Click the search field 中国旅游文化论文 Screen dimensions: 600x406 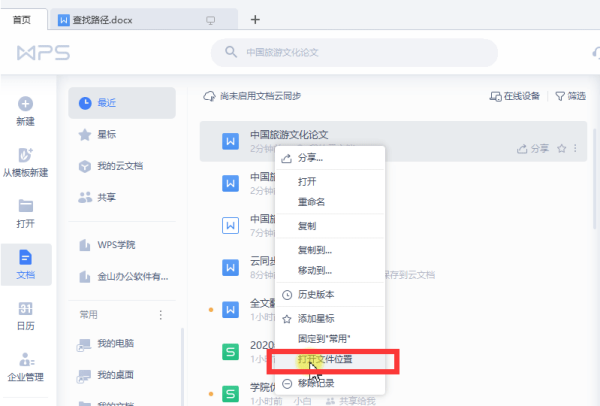pos(354,52)
